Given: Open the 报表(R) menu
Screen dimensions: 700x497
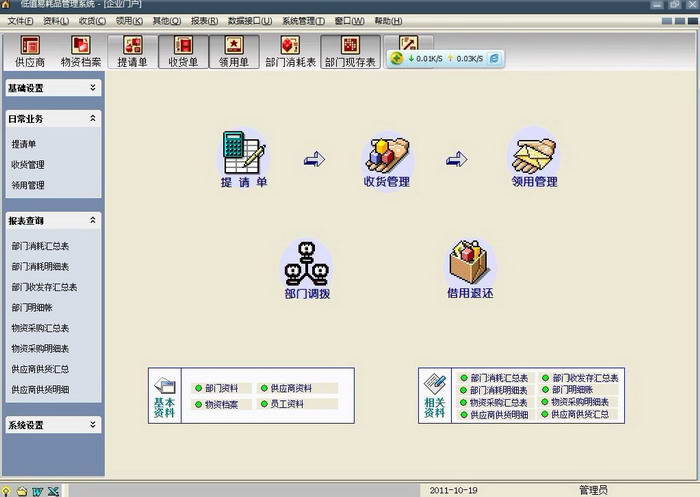Looking at the screenshot, I should click(x=204, y=21).
